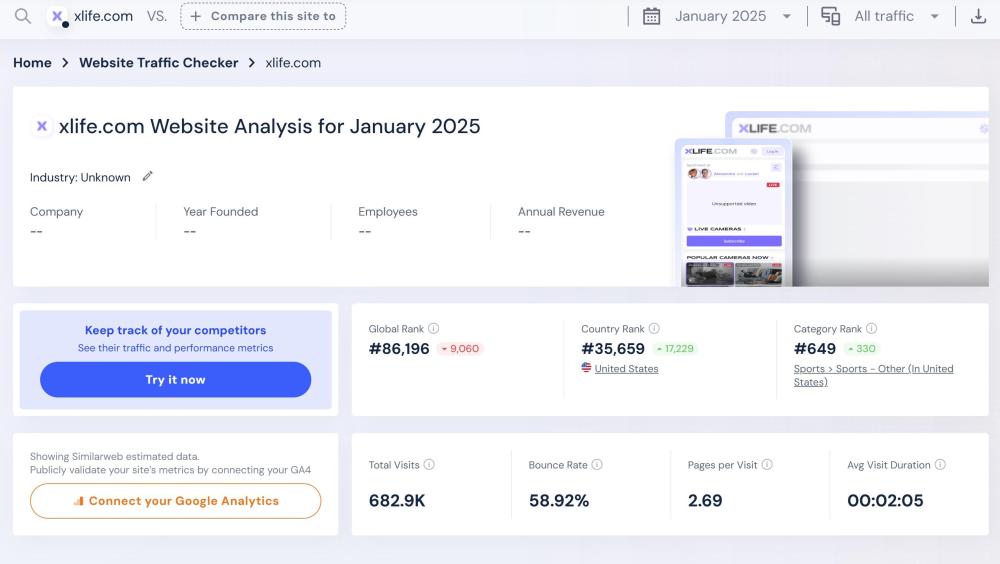This screenshot has height=564, width=1000.
Task: Go to Home breadcrumb
Action: coord(32,62)
